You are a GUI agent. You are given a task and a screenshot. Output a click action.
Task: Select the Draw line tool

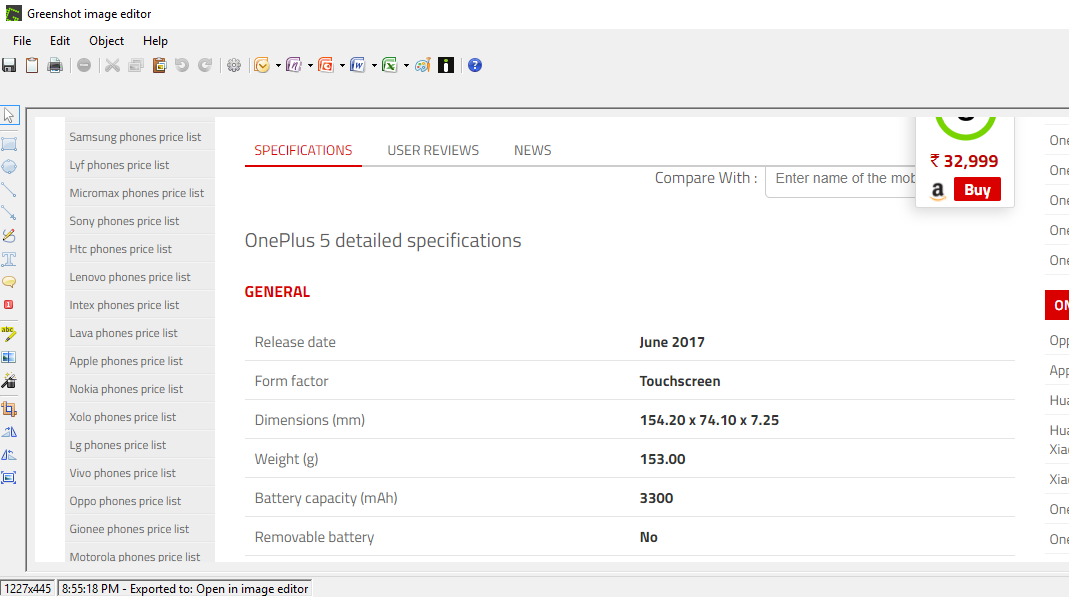coord(9,190)
